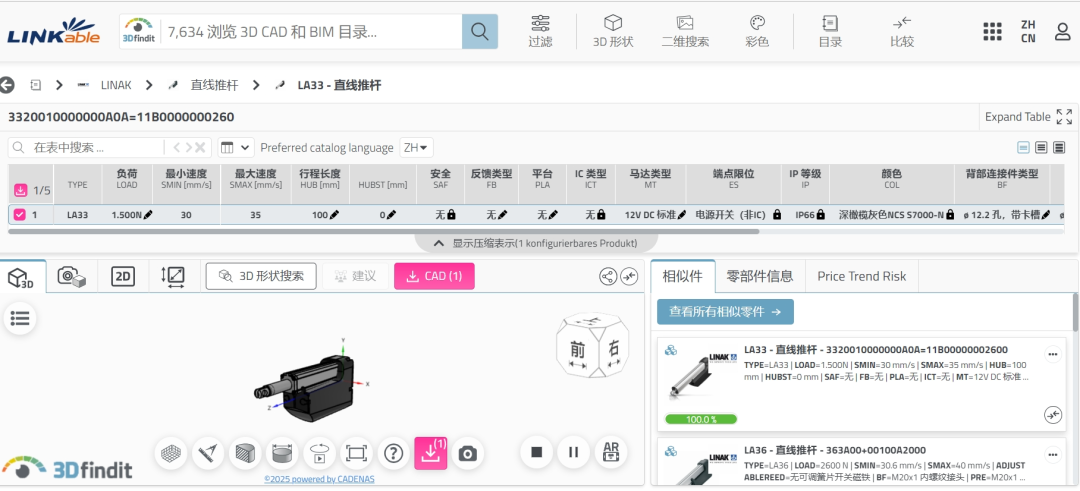Click the share icon above 3D viewer
This screenshot has height=491, width=1080.
pyautogui.click(x=608, y=277)
